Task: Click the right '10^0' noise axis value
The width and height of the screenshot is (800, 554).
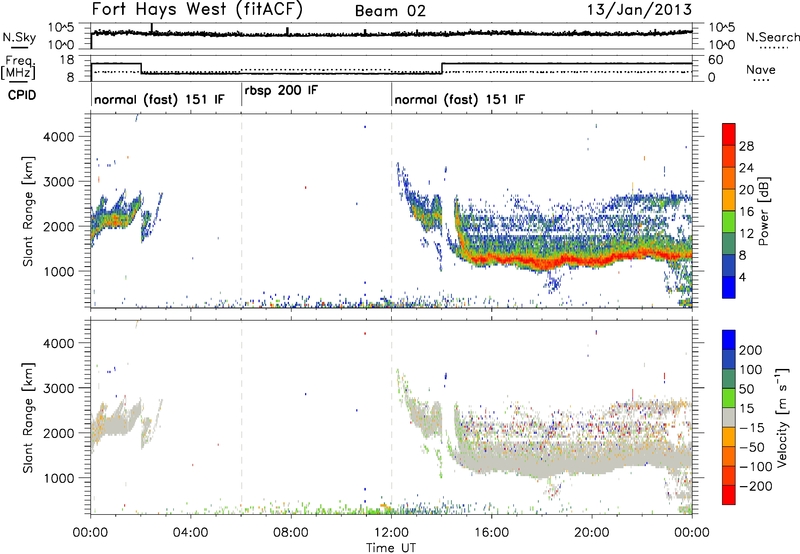Action: [721, 45]
